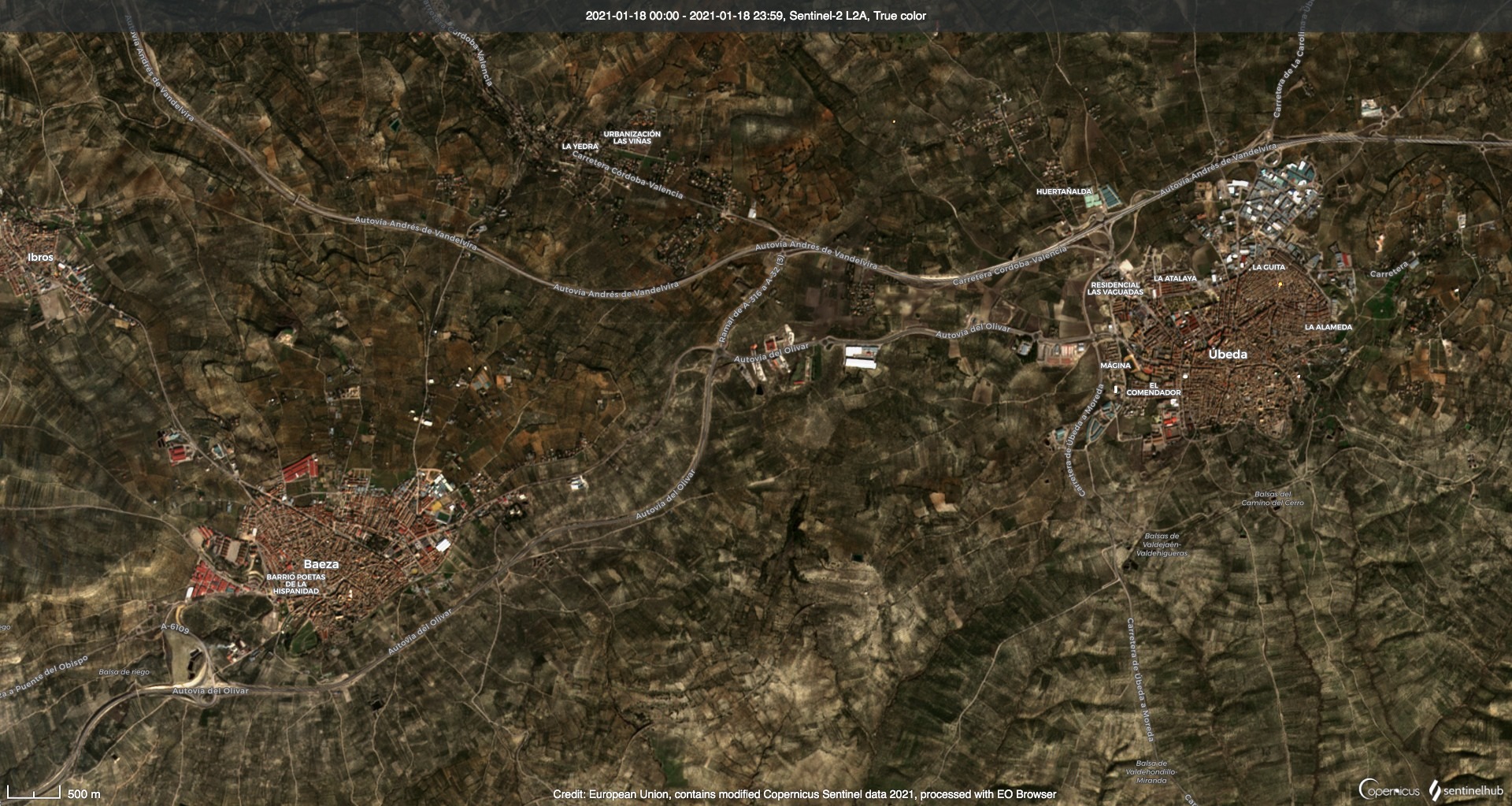Screen dimensions: 1512x806
Task: Click BARRIO POETAS DE LA HISPANIDAD label
Action: pyautogui.click(x=295, y=584)
